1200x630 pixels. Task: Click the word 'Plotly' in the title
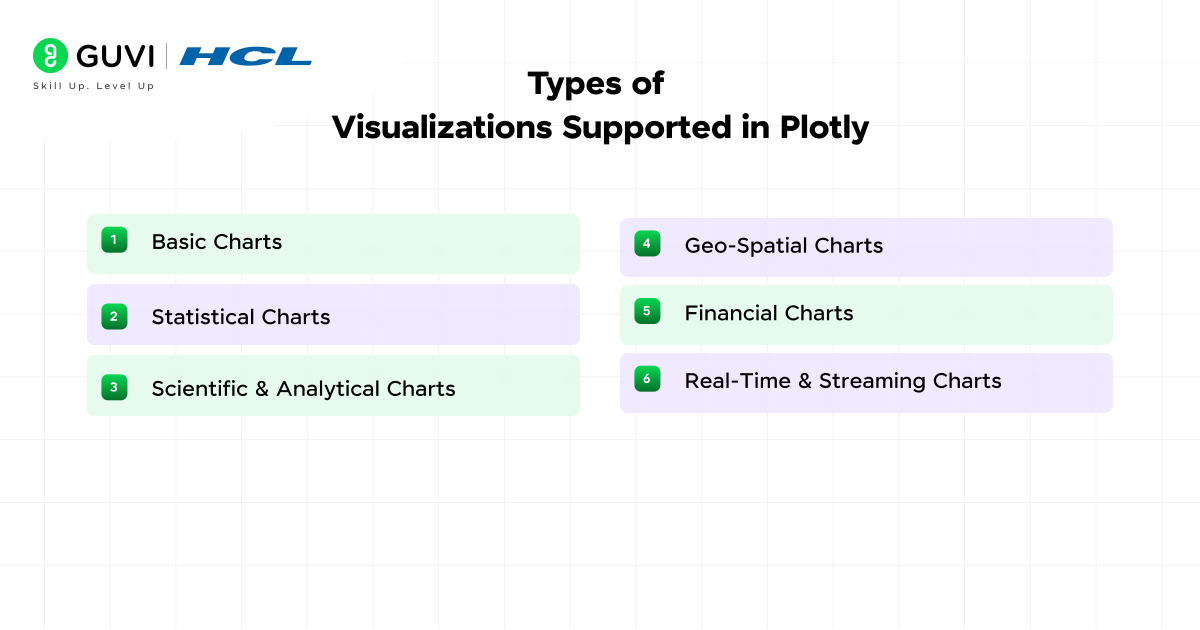coord(825,128)
